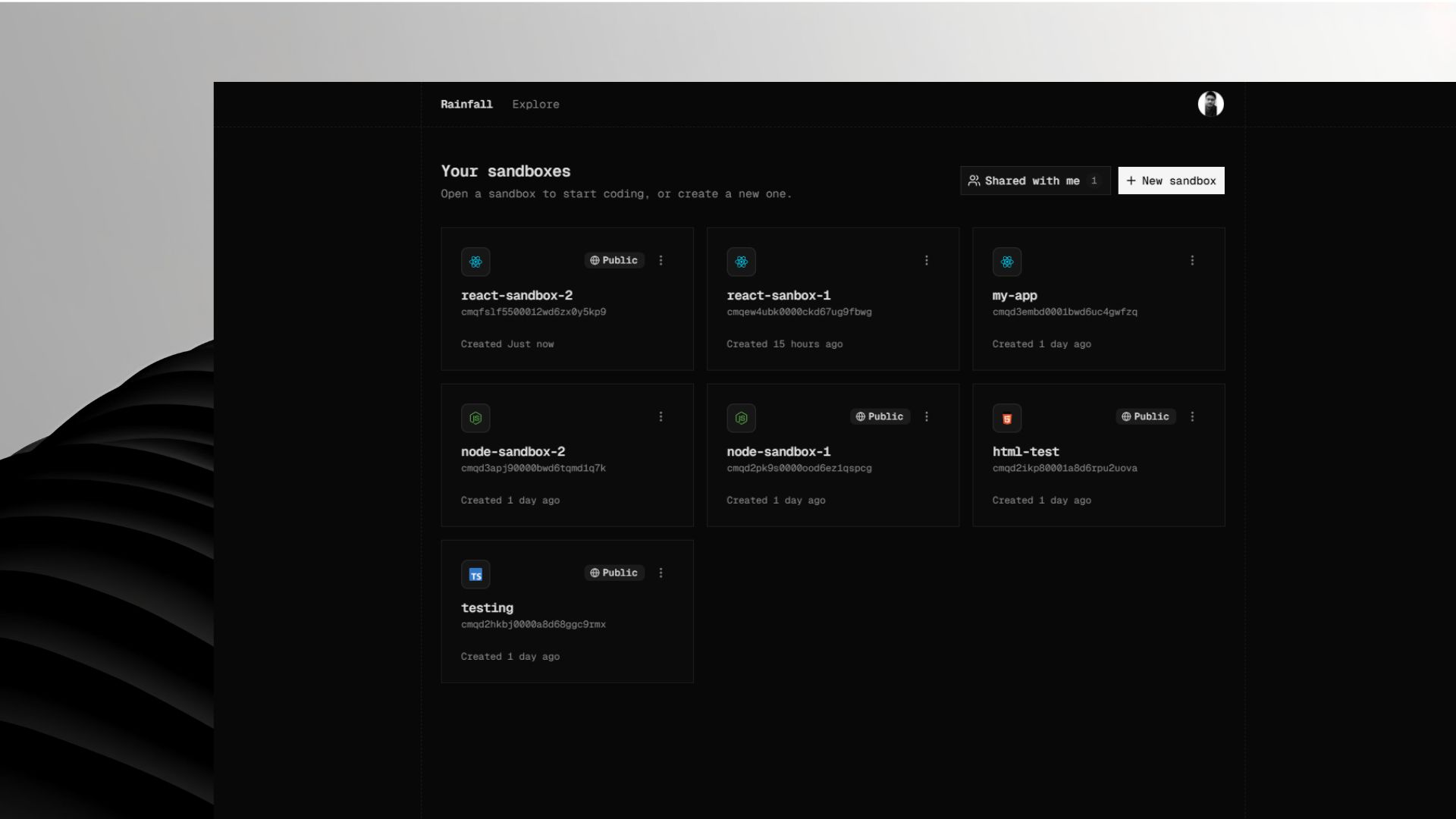Screen dimensions: 1456x819
Task: Click 'Created 1 day ago' on my-app card
Action: [x=1042, y=344]
